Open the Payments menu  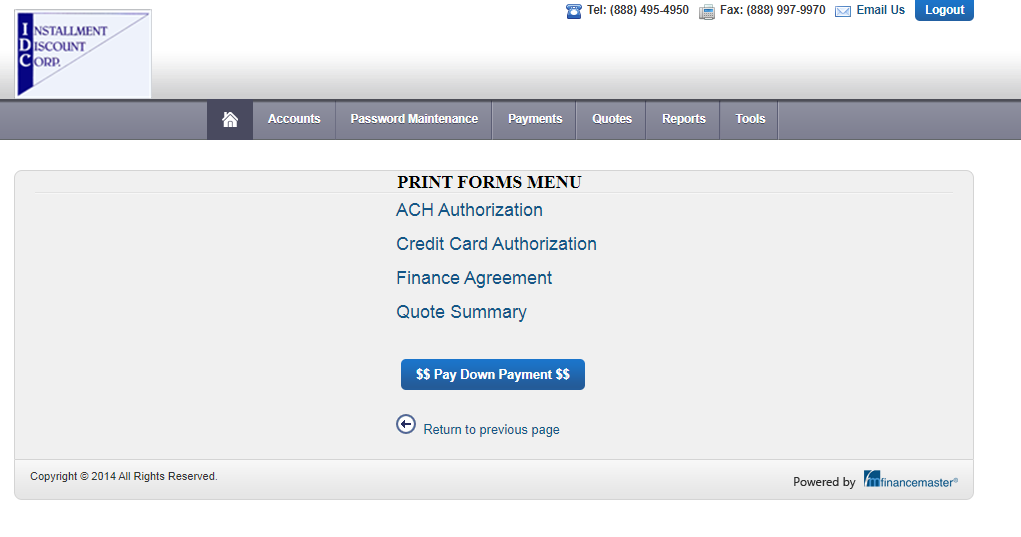[535, 119]
